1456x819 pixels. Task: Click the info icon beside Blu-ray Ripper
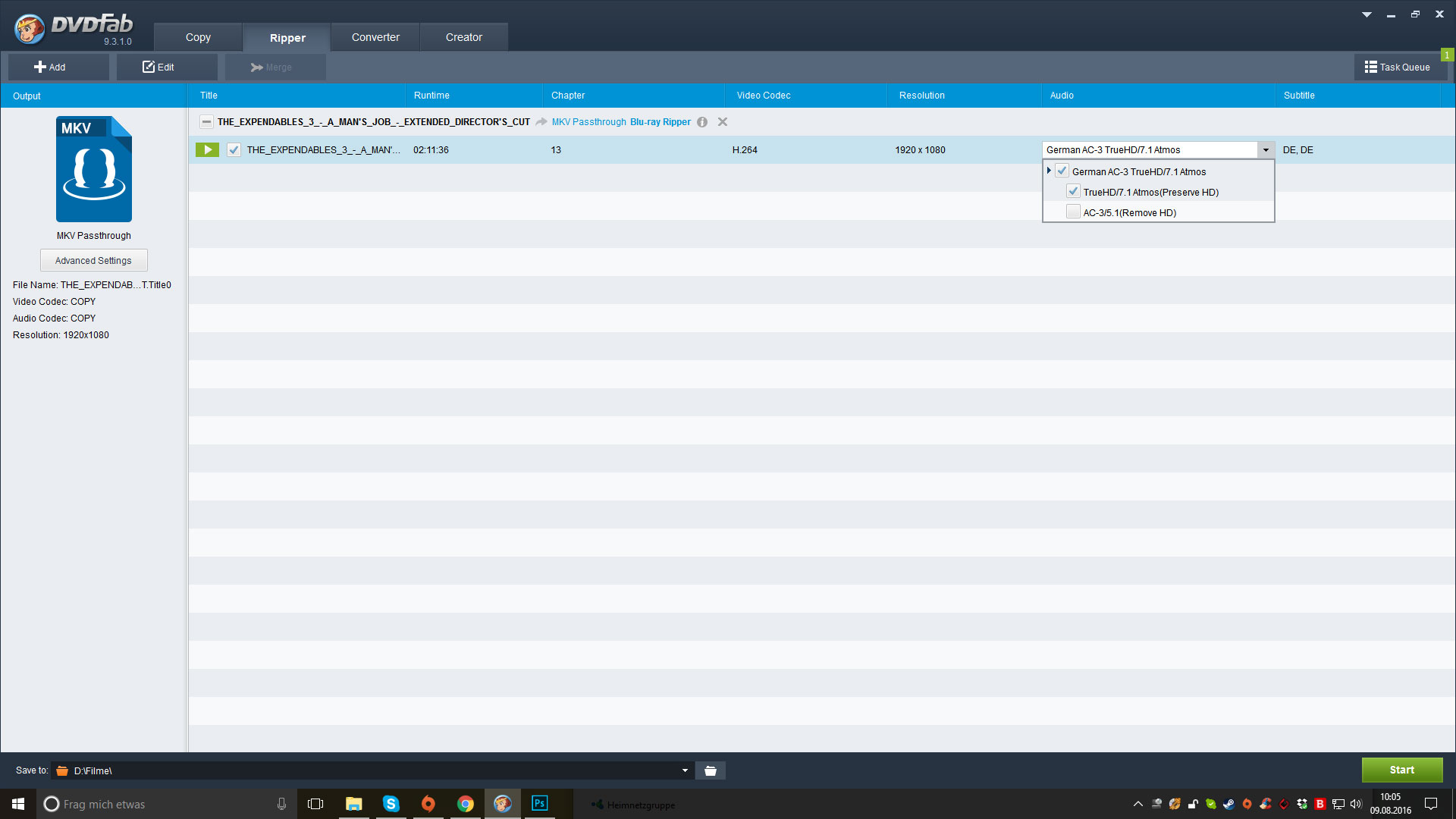click(702, 122)
